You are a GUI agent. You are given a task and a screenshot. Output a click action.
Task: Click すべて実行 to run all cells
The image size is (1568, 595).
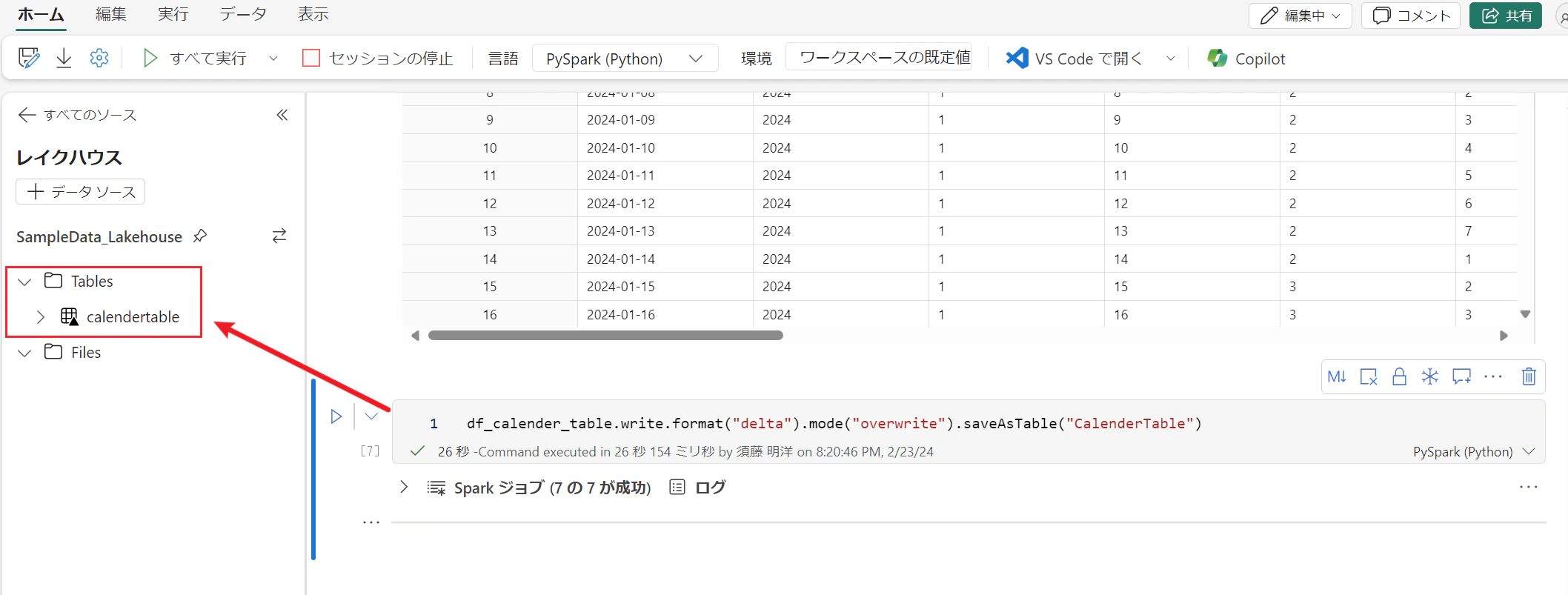point(195,58)
